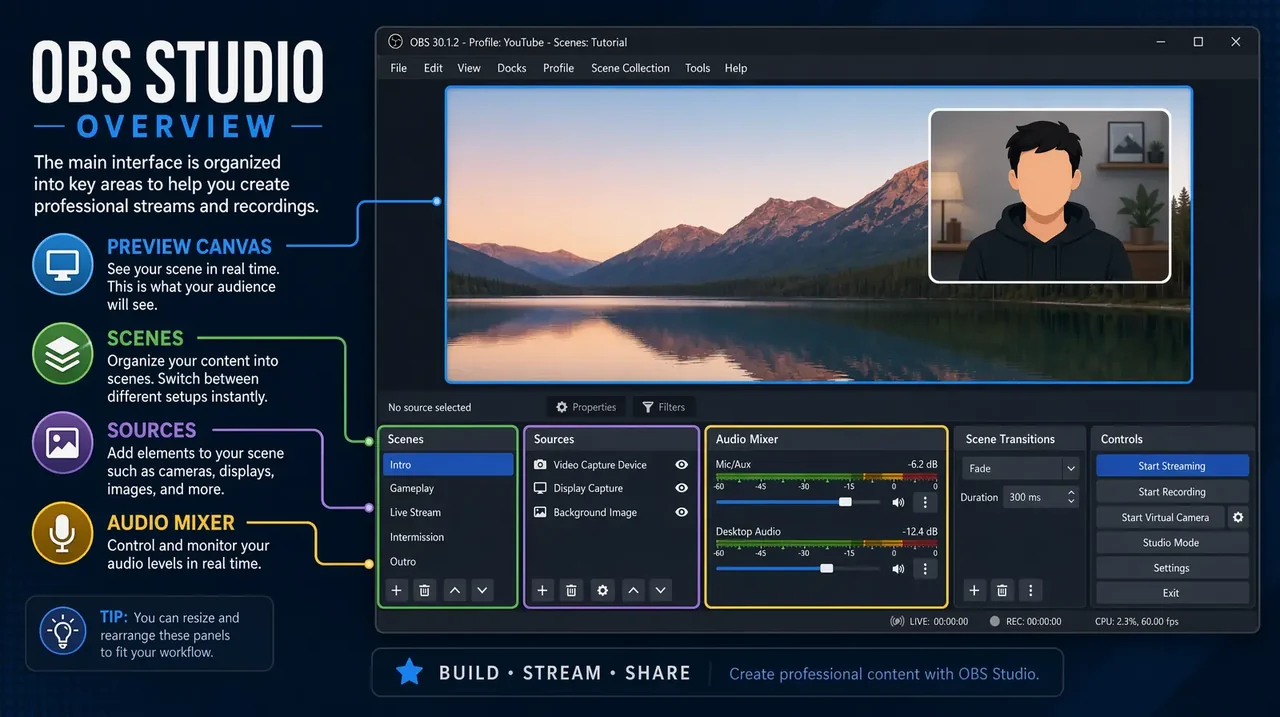Open virtual camera settings gear icon
Image resolution: width=1280 pixels, height=717 pixels.
1238,517
